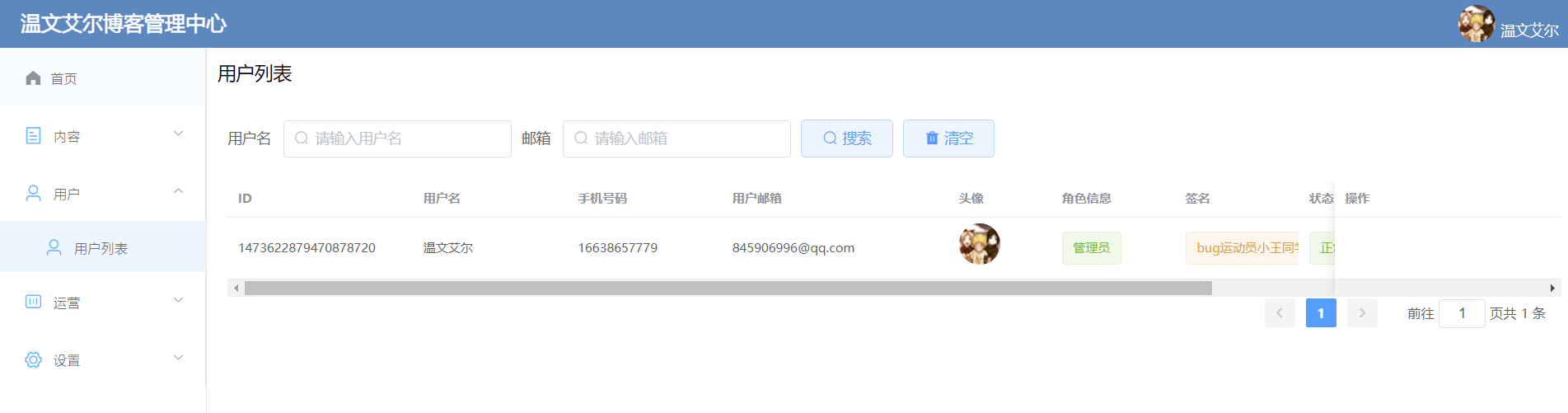Image resolution: width=1568 pixels, height=413 pixels.
Task: Click the bug运动员小王同学 signature tag
Action: [1243, 248]
